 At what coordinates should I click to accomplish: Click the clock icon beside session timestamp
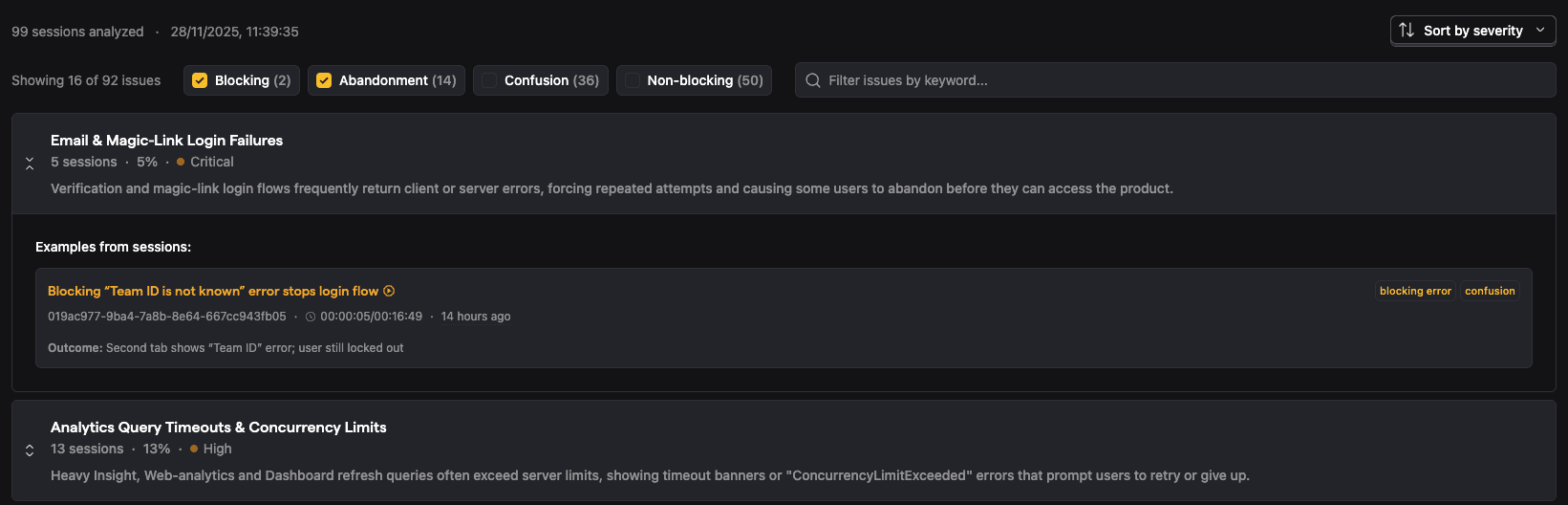pos(311,317)
